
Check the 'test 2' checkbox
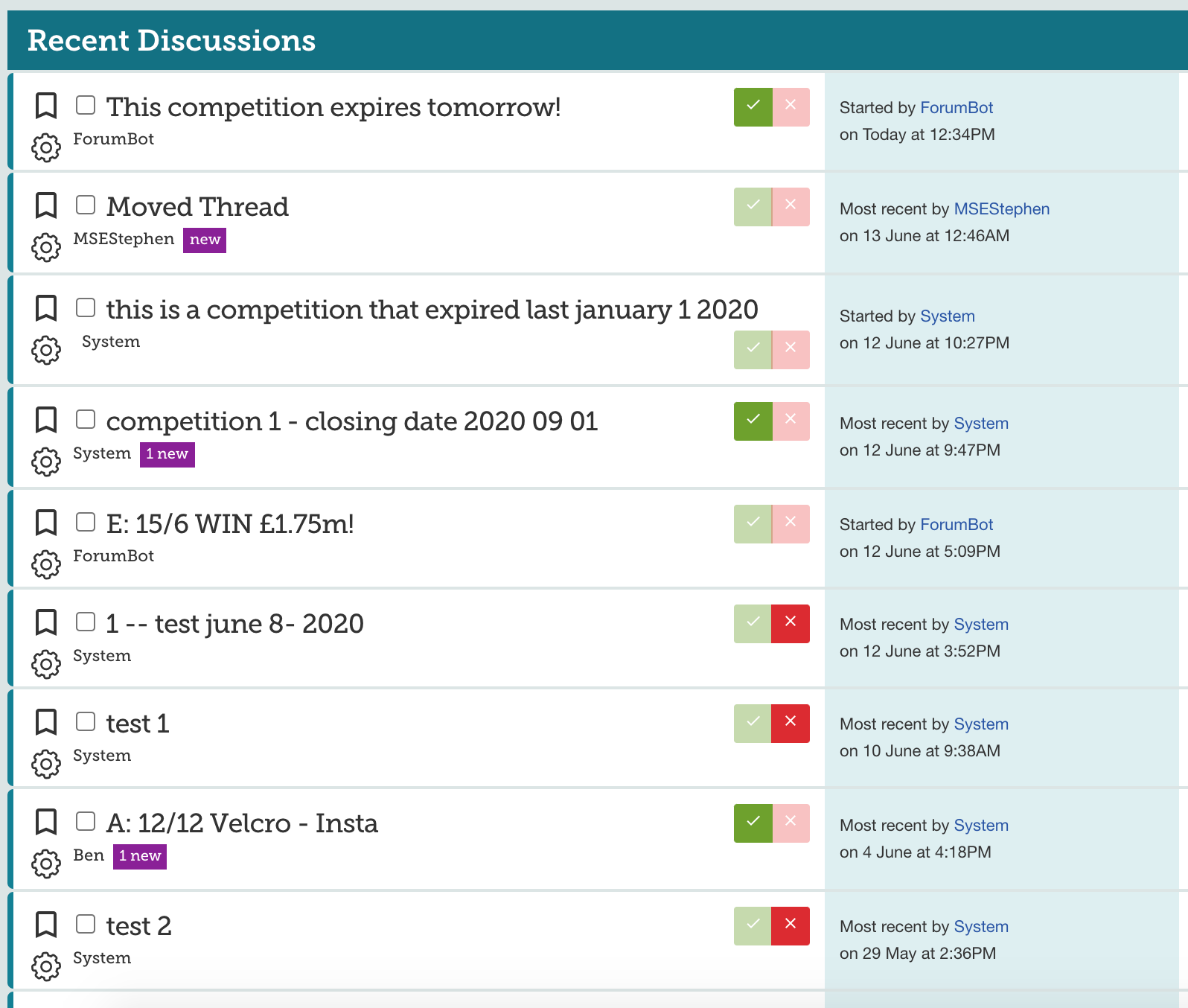(x=86, y=924)
